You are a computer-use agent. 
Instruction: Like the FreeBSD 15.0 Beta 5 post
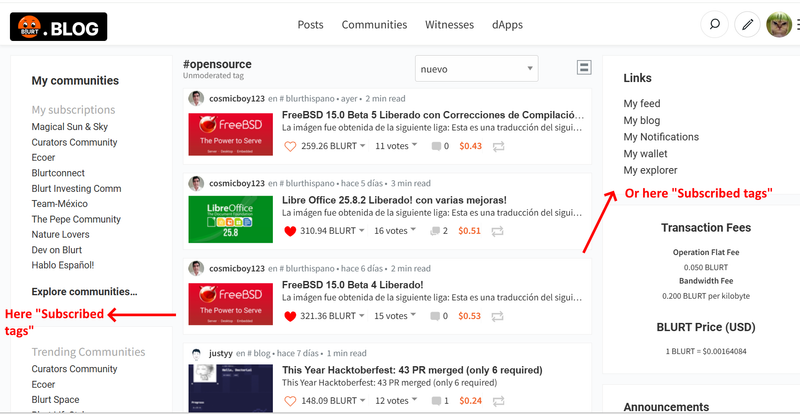[291, 146]
